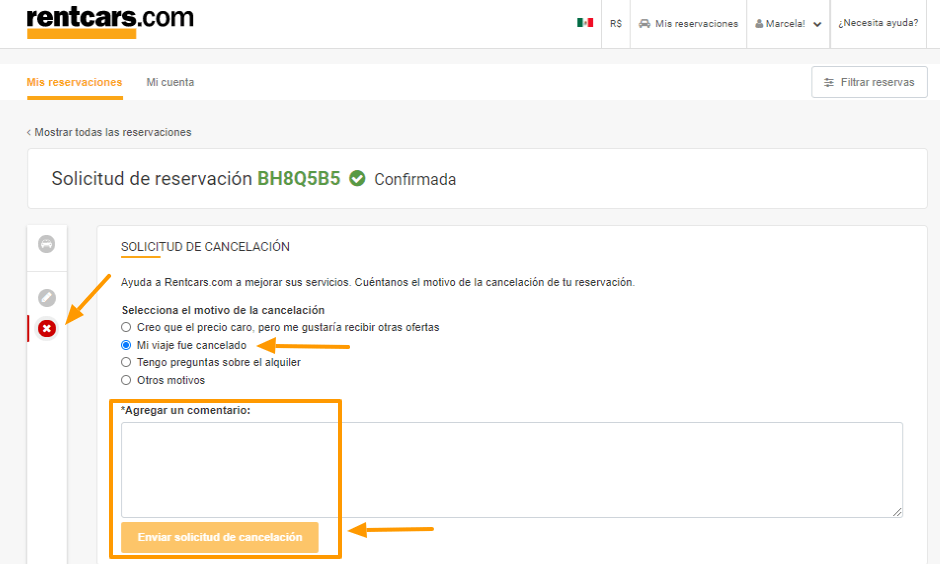Choose 'Tengo preguntas sobre el alquiler' option
940x564 pixels.
(126, 362)
